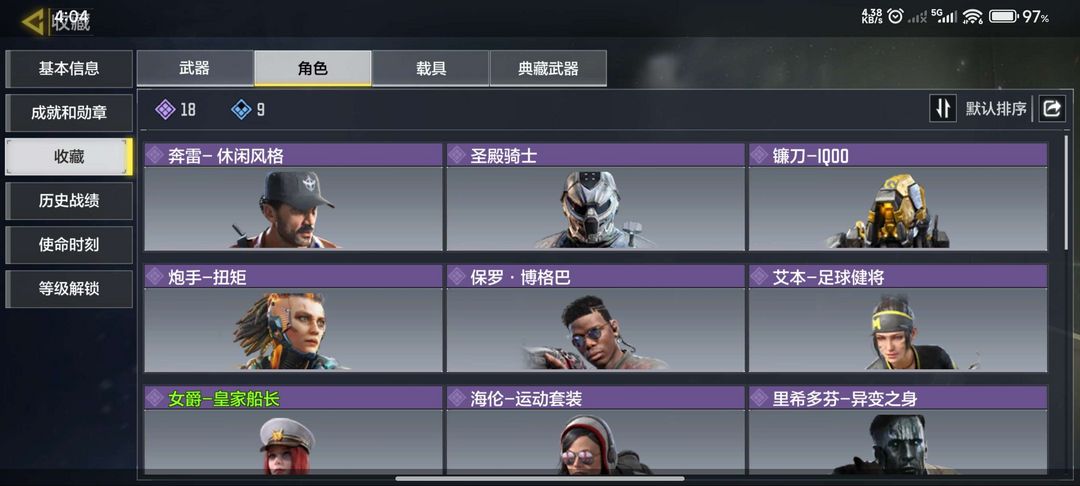1080x486 pixels.
Task: Switch to the 典藏武器 tab
Action: [x=548, y=68]
